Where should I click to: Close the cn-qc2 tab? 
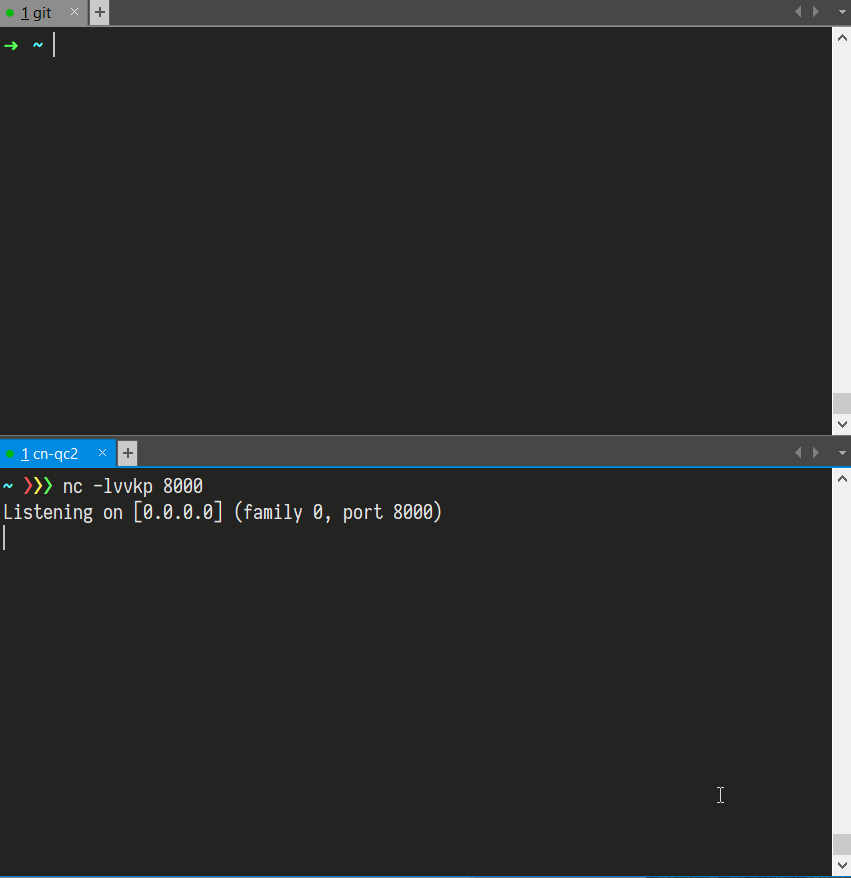102,453
